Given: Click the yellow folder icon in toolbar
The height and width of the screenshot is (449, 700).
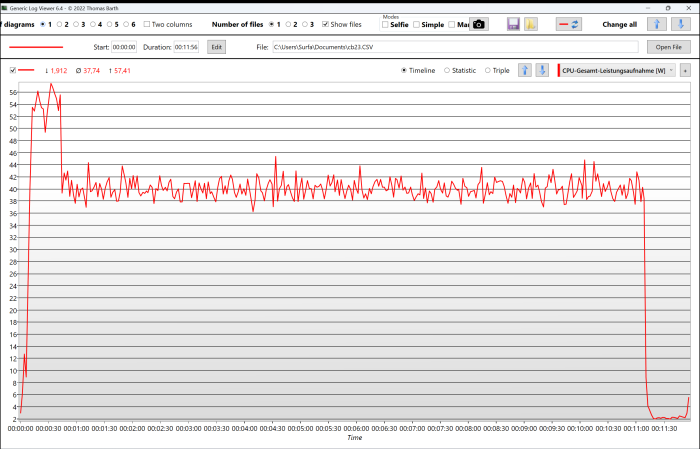Looking at the screenshot, I should pos(530,25).
